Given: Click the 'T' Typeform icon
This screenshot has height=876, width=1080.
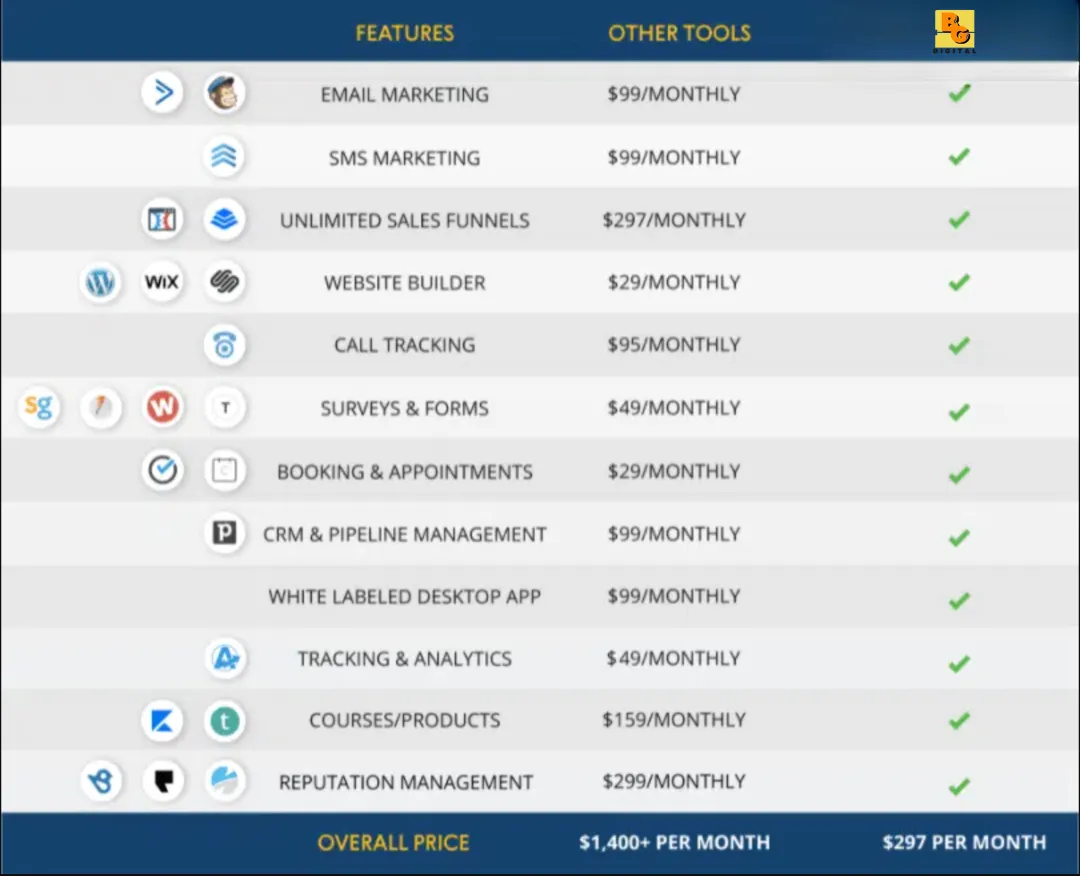Looking at the screenshot, I should click(225, 407).
